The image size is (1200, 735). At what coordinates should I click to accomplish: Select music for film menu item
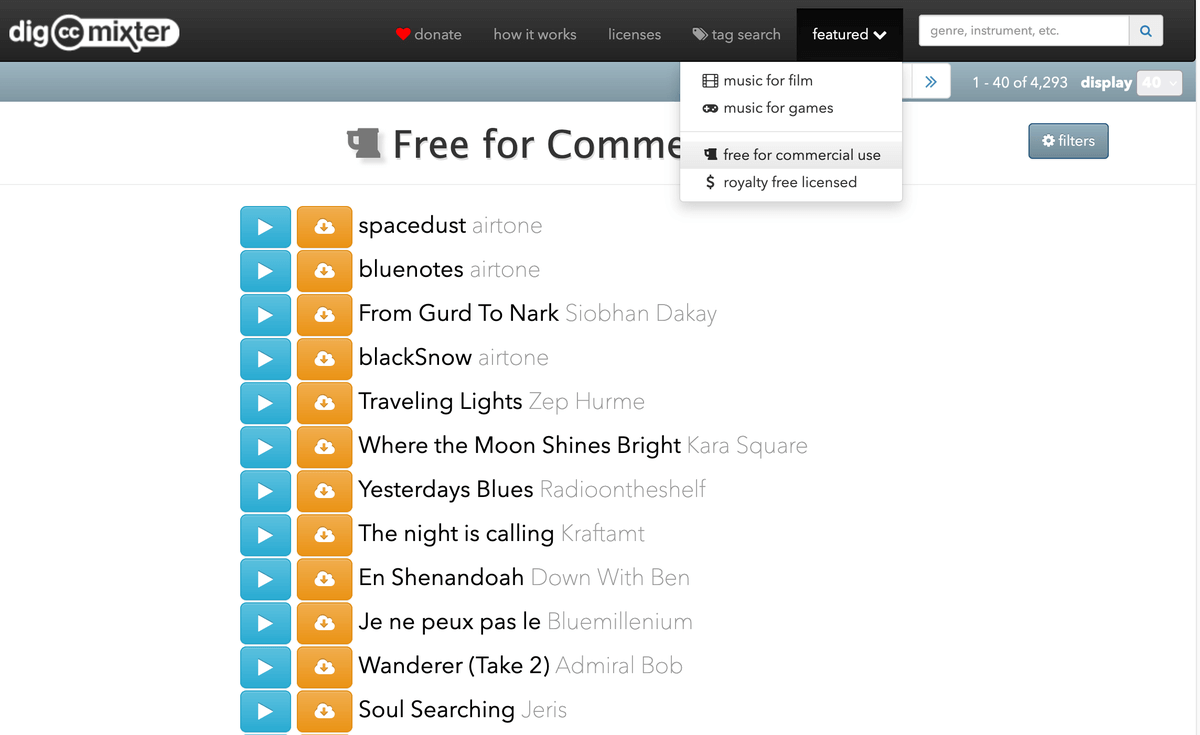click(767, 80)
